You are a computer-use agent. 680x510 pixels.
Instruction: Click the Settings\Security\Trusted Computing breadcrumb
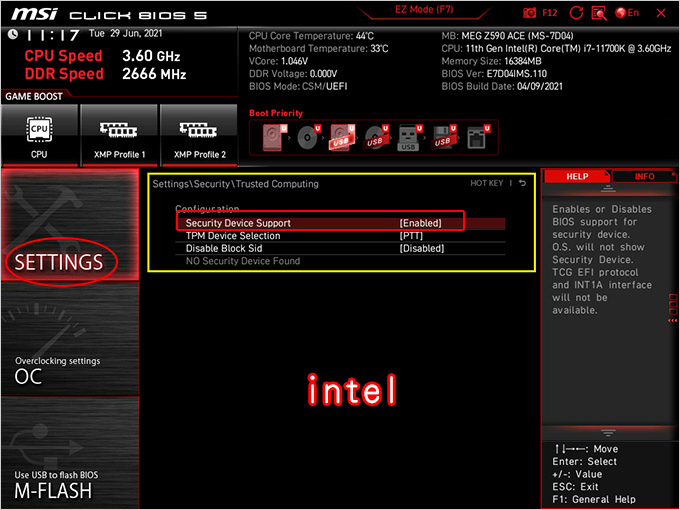pos(235,183)
